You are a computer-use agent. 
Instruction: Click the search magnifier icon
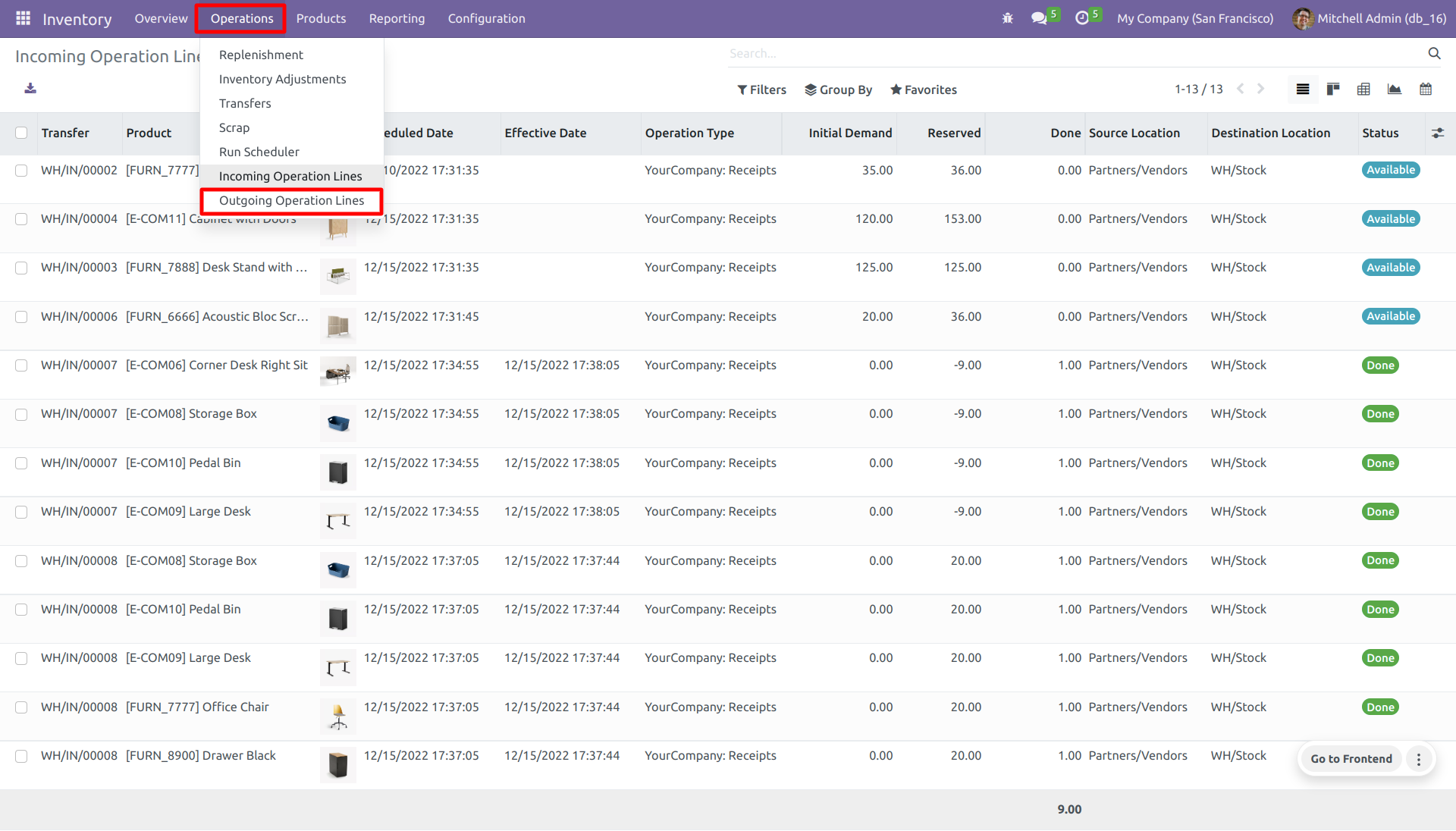pyautogui.click(x=1434, y=53)
